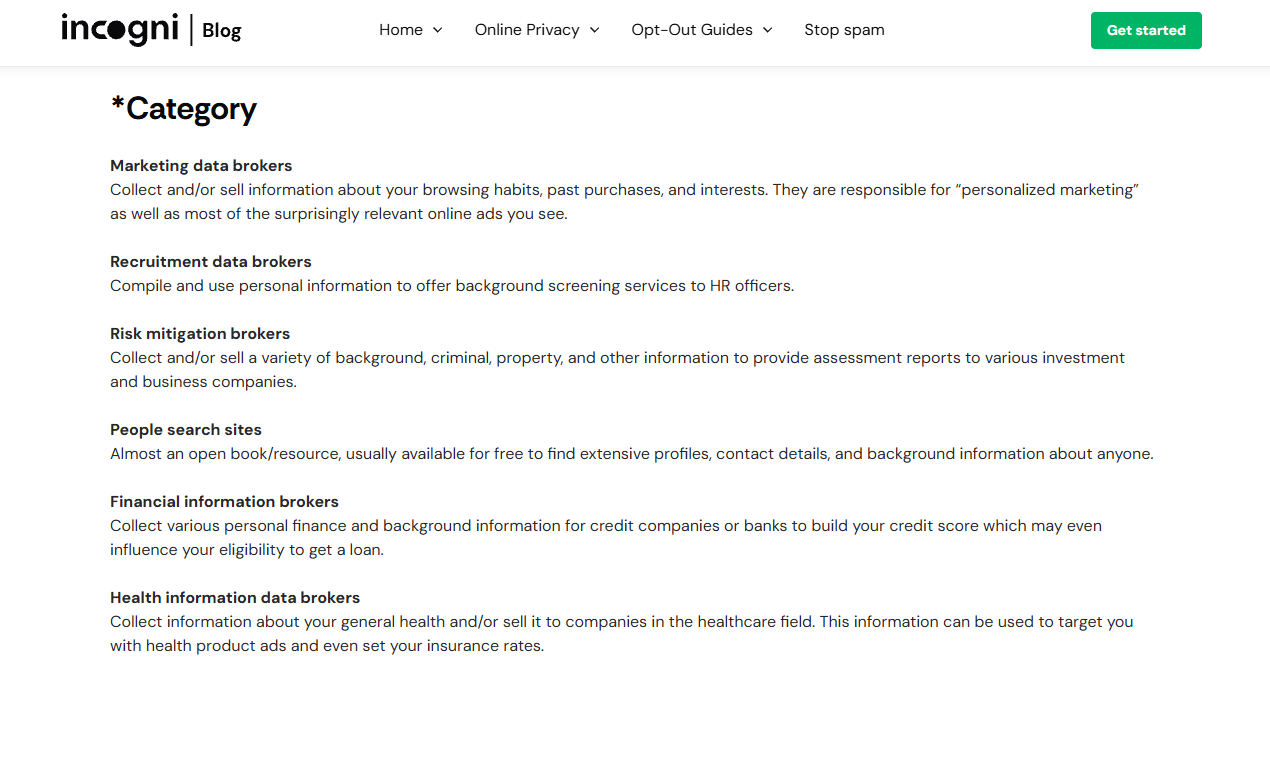
Task: Click the Recruitment data brokers heading
Action: [211, 262]
